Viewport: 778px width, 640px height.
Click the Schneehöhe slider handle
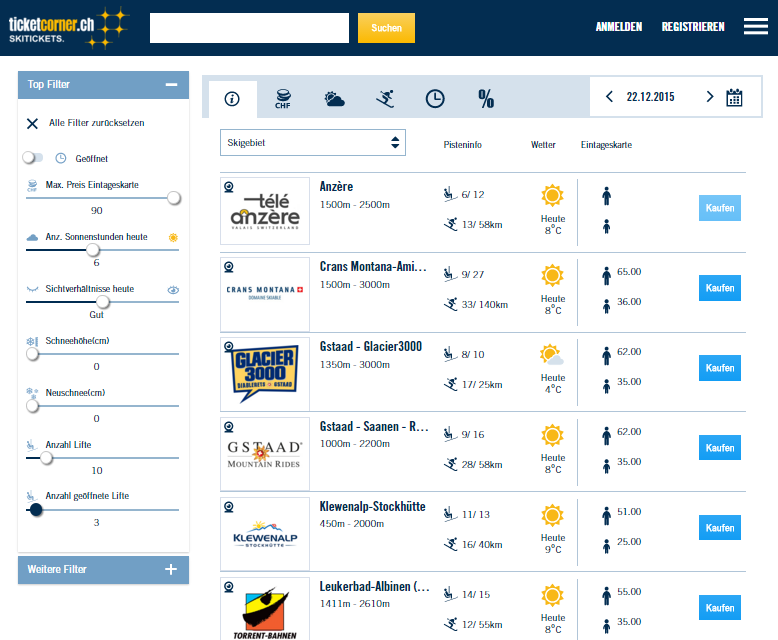pyautogui.click(x=33, y=354)
